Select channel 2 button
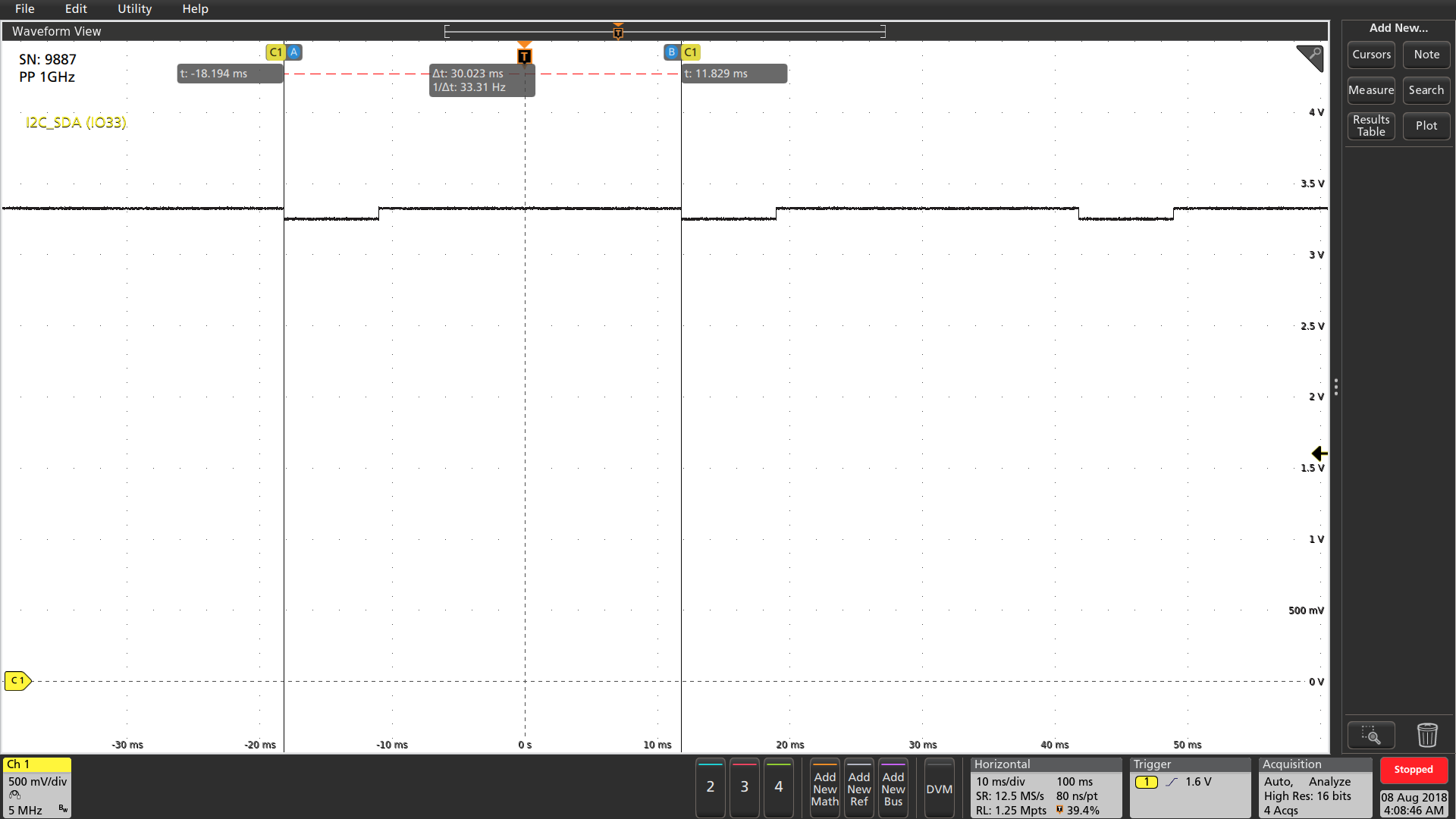This screenshot has height=819, width=1456. pyautogui.click(x=709, y=787)
